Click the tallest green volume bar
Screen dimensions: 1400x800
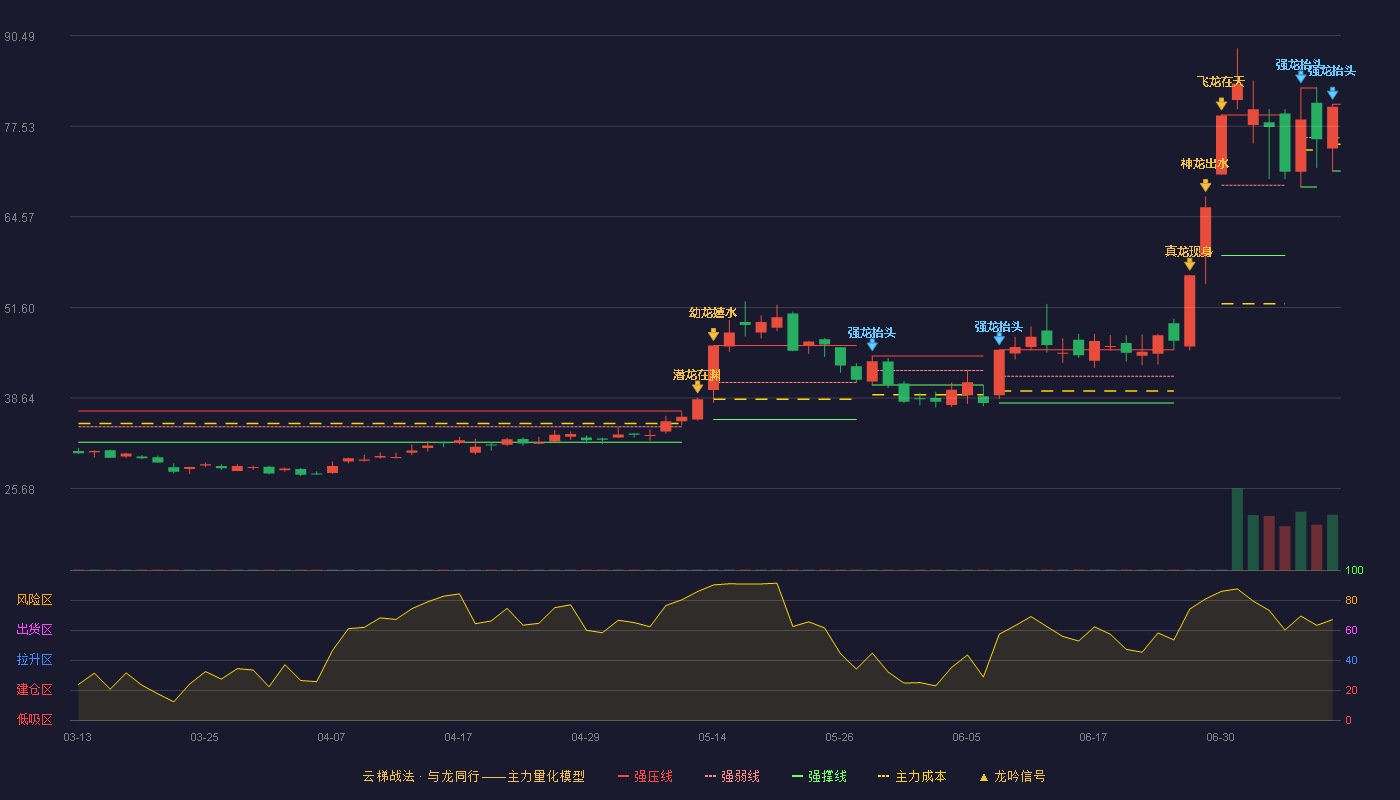tap(1237, 529)
